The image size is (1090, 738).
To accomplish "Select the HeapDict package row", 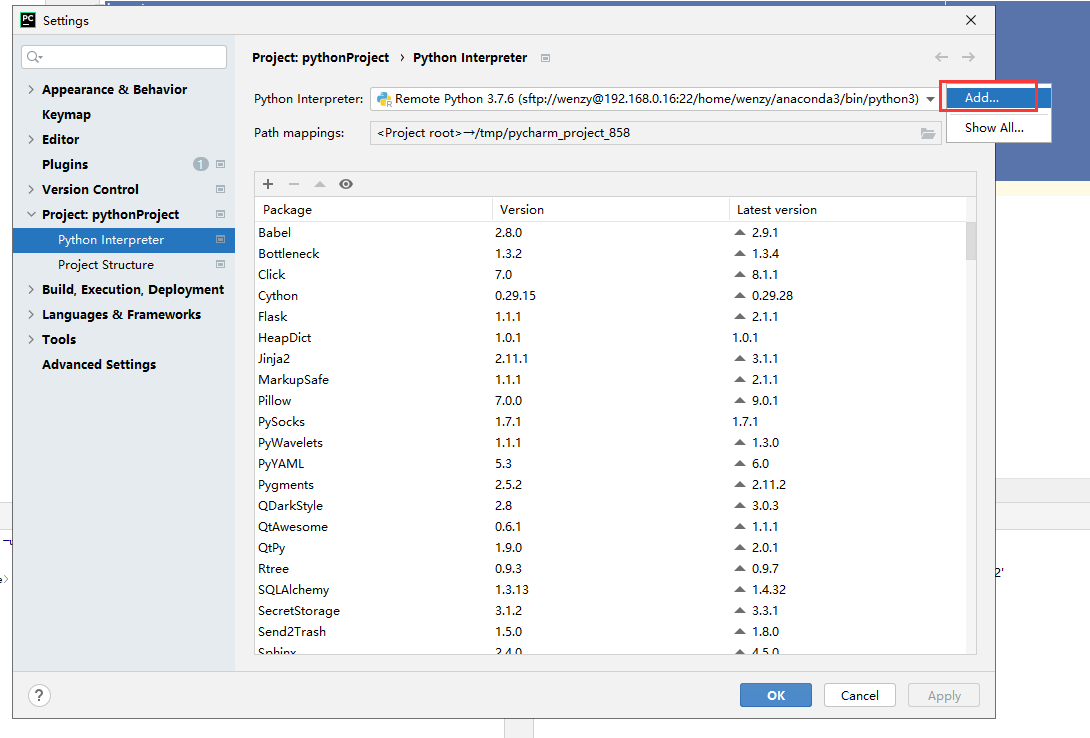I will pos(610,338).
